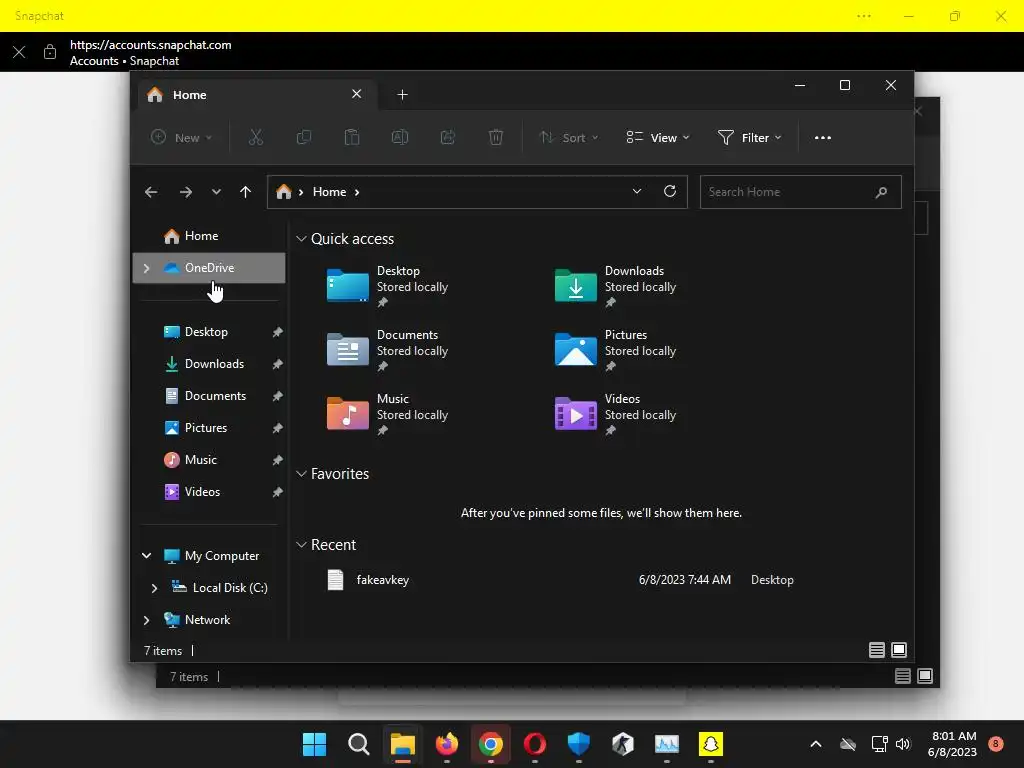Open Firefox from the taskbar
Screen dimensions: 1024x768
[x=447, y=744]
